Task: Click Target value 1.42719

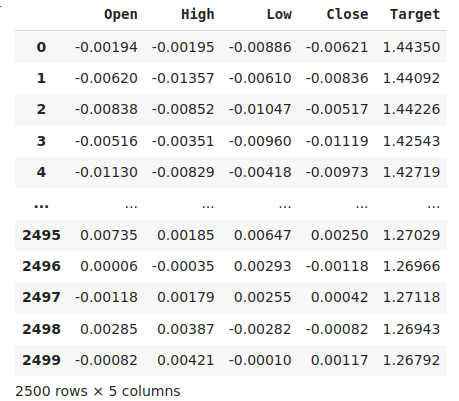Action: coord(411,172)
